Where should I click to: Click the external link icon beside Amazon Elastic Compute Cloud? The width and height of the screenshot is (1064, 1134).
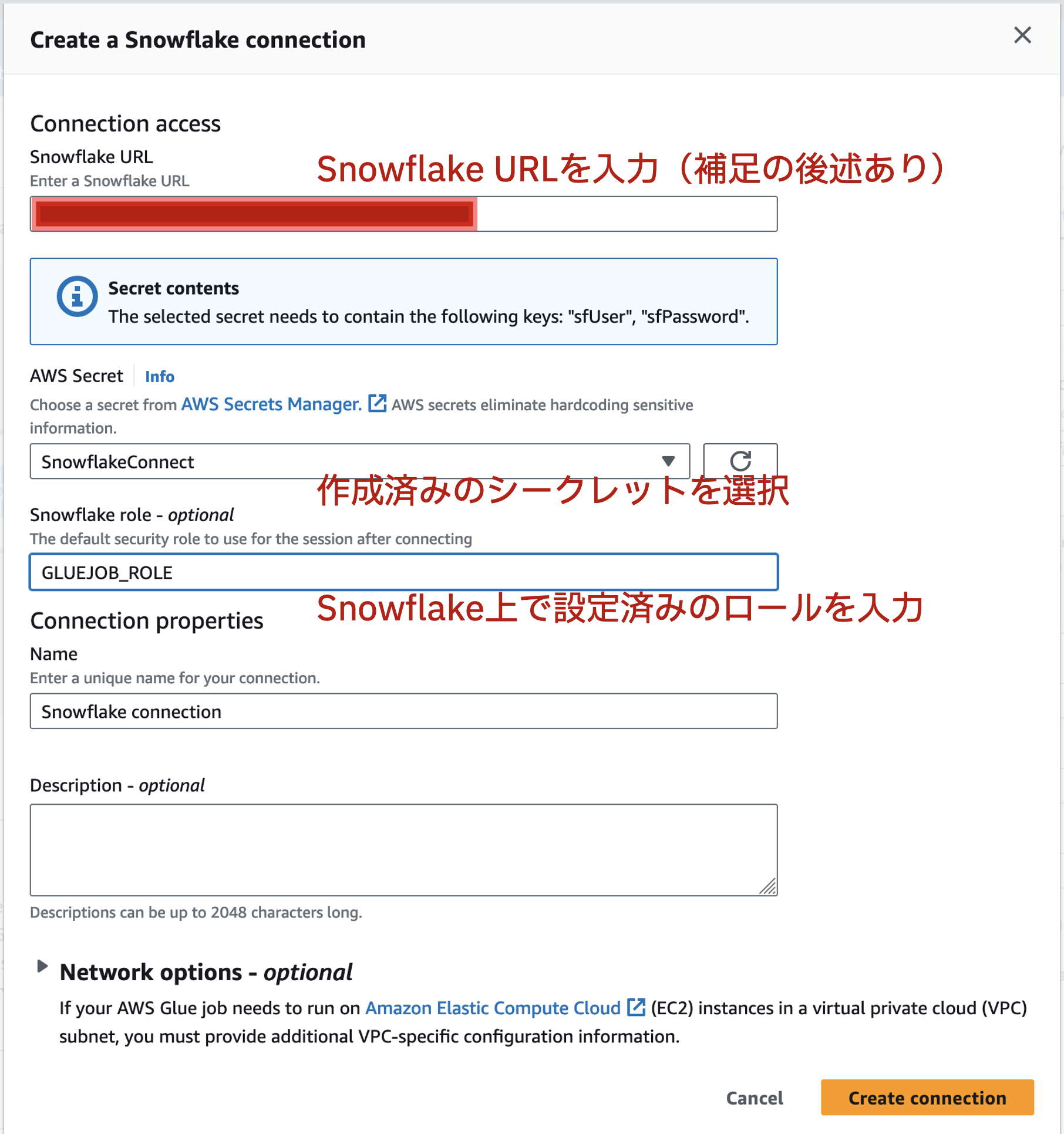pos(636,1008)
